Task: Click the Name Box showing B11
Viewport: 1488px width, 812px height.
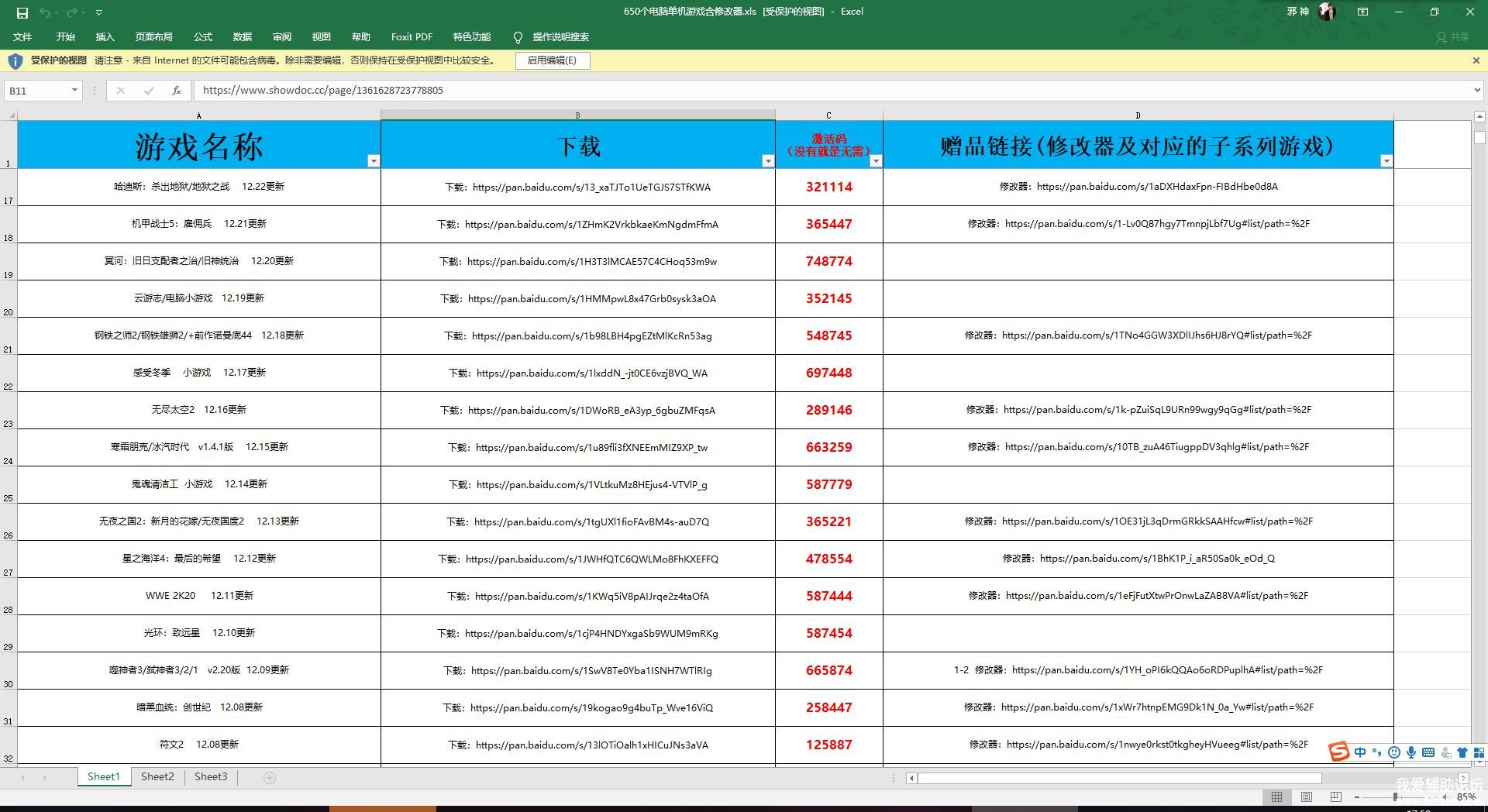Action: (x=37, y=91)
